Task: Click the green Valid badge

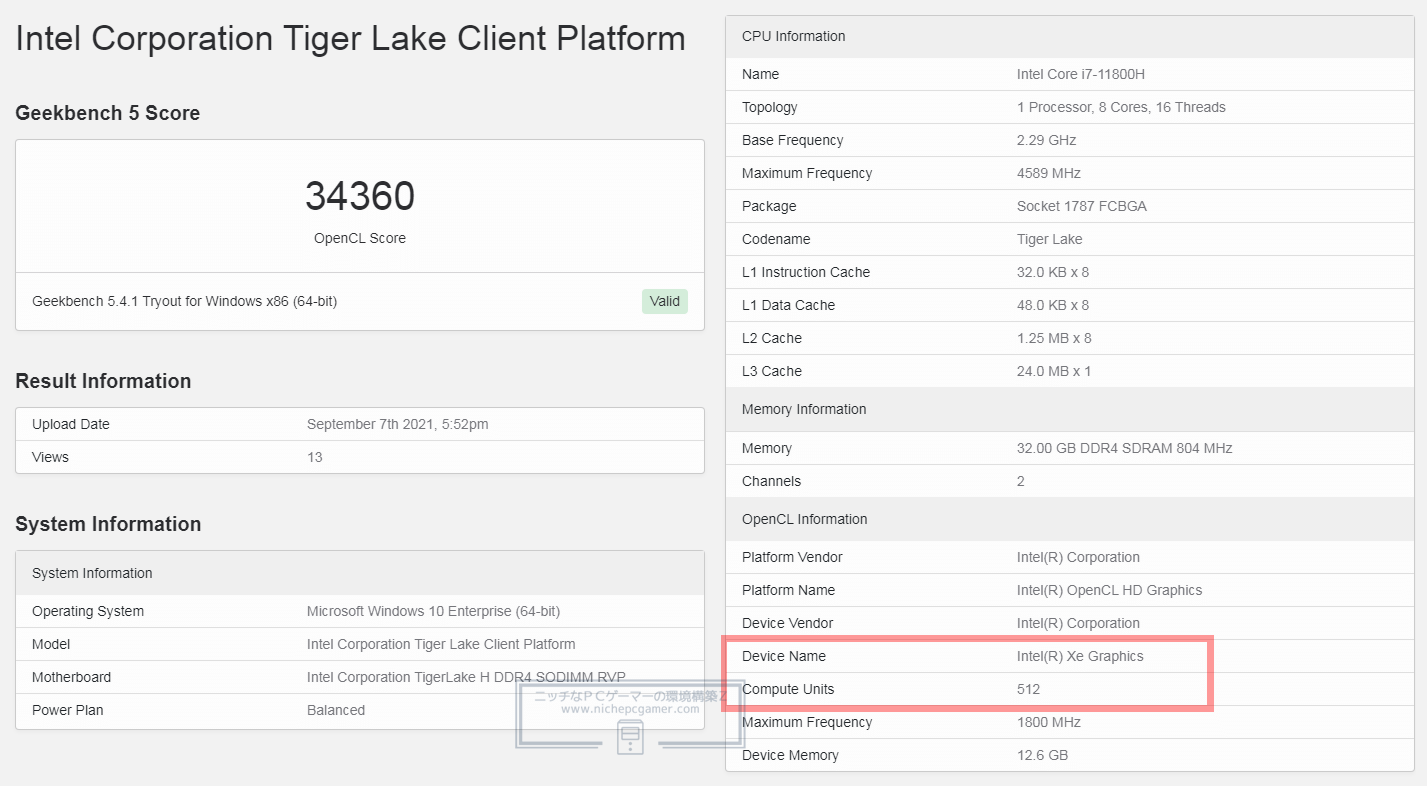Action: 665,301
